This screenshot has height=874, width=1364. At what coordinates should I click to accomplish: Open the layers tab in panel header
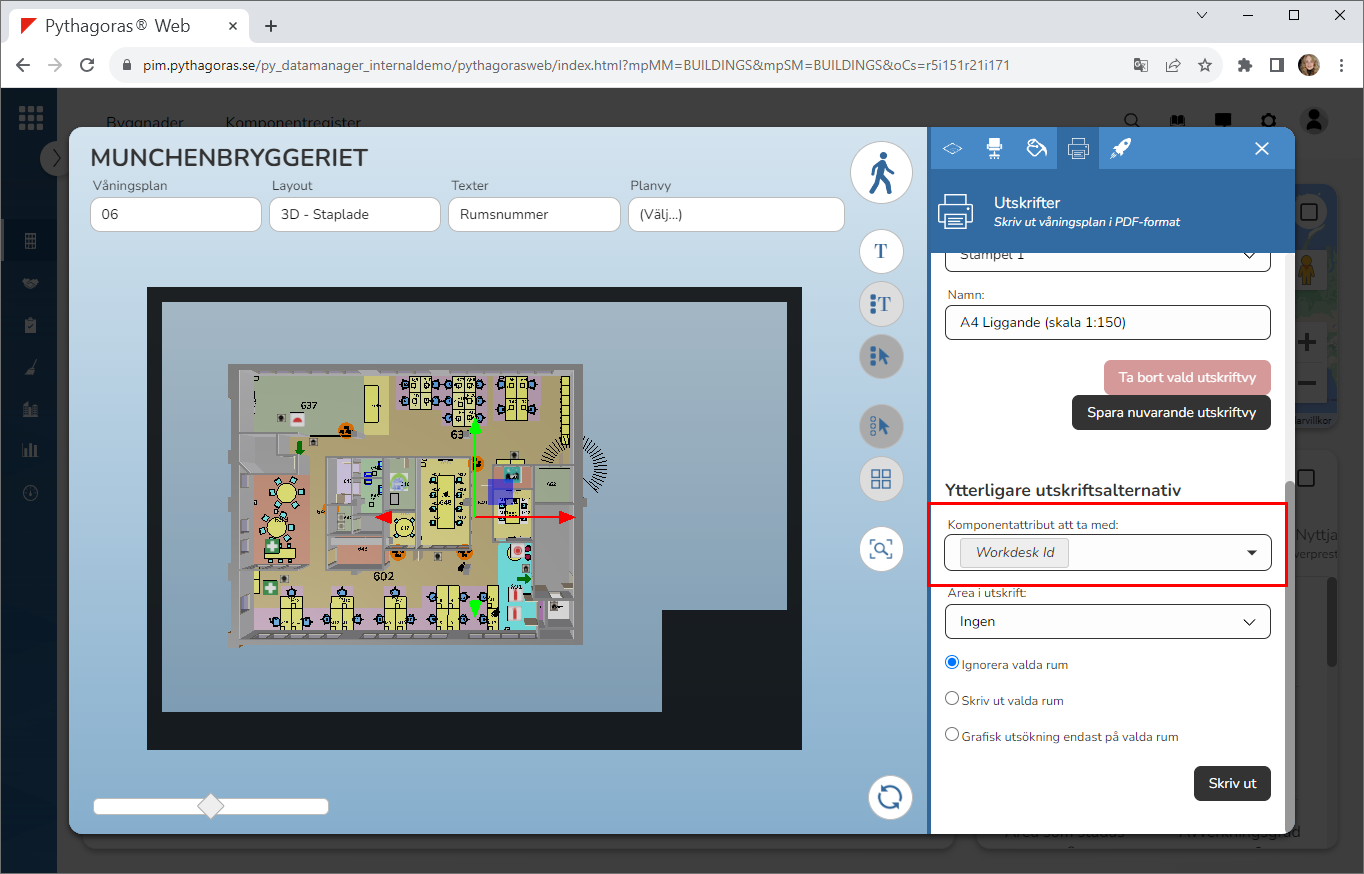tap(952, 148)
